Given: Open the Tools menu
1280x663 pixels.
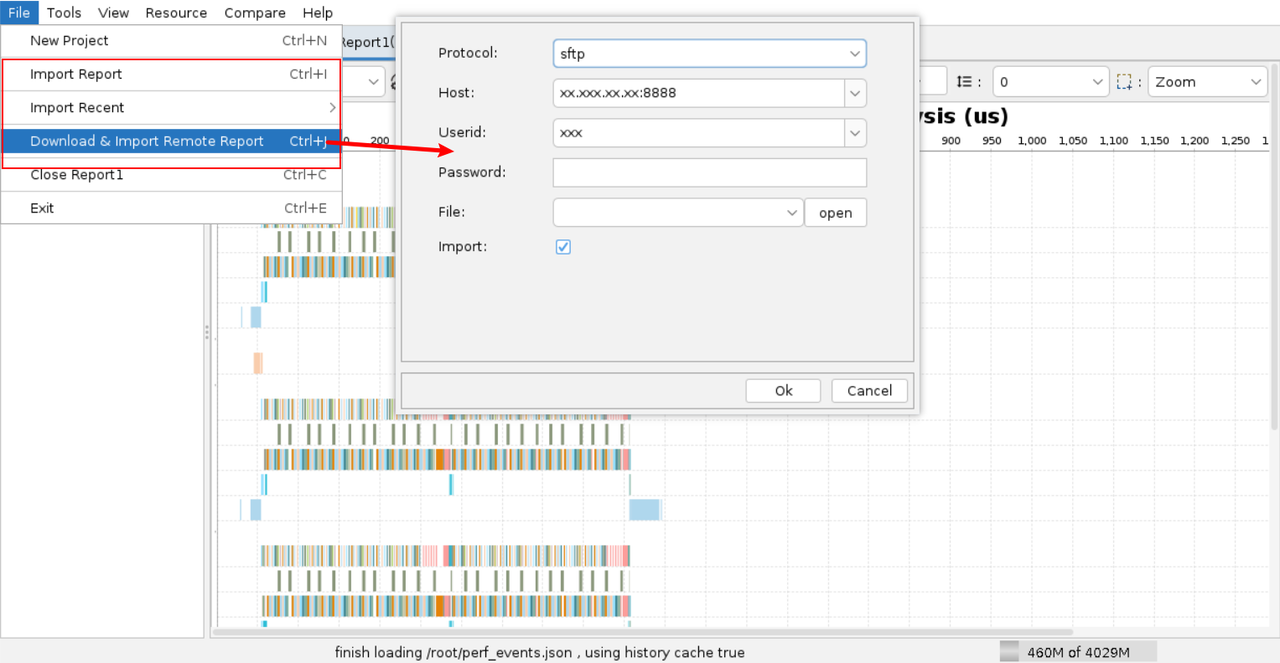Looking at the screenshot, I should [x=64, y=13].
